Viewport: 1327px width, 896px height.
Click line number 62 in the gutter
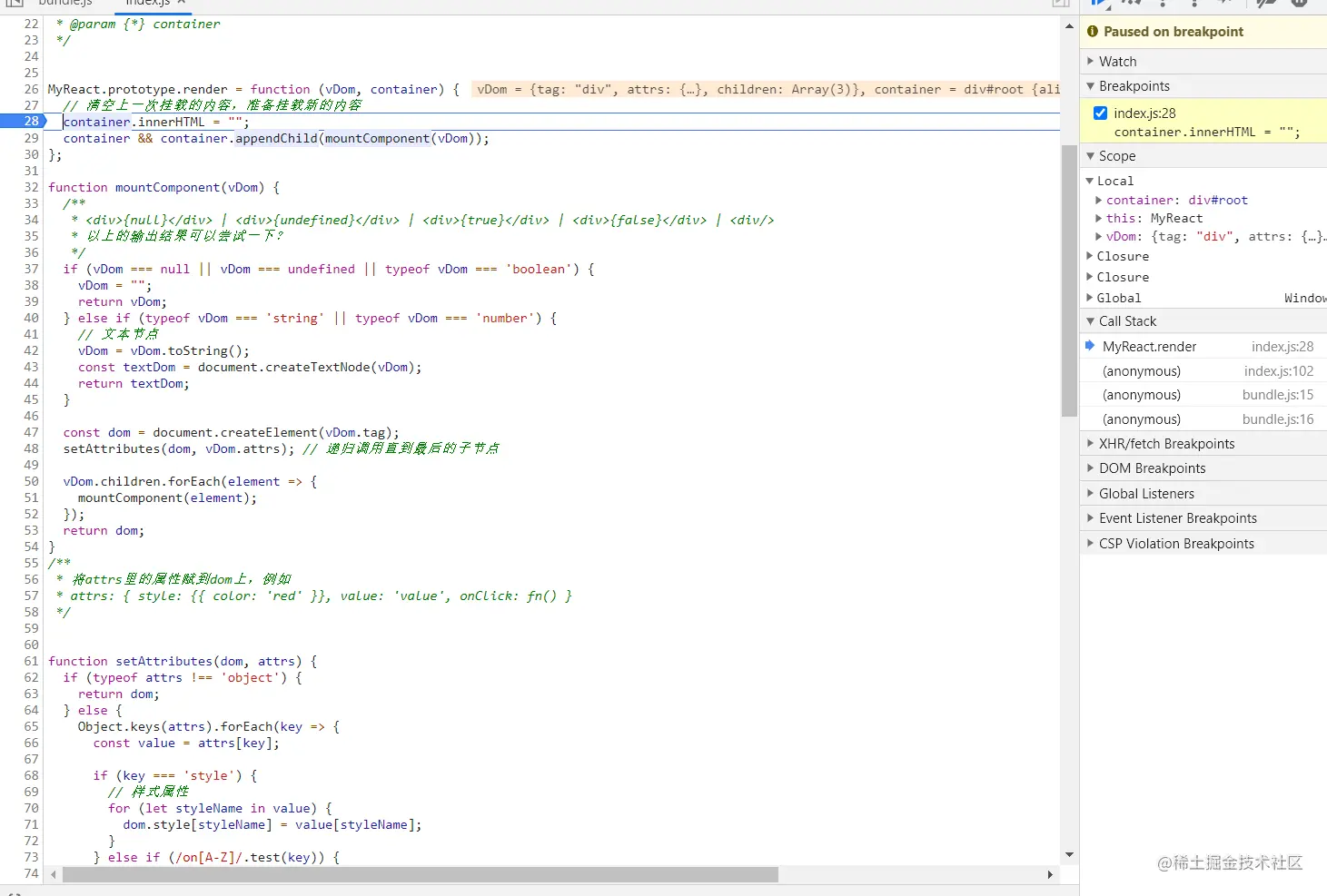tap(31, 677)
